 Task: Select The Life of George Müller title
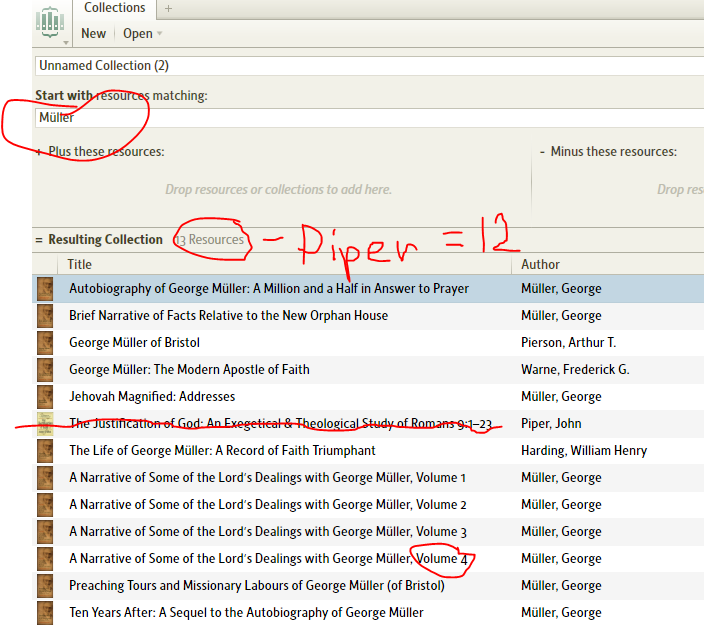222,450
